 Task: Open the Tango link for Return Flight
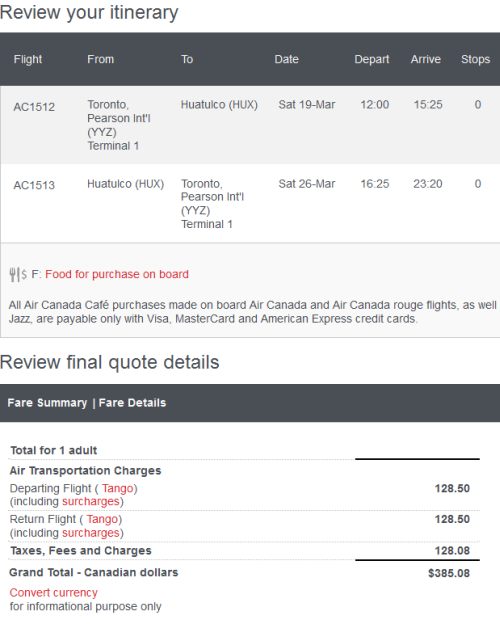click(102, 519)
